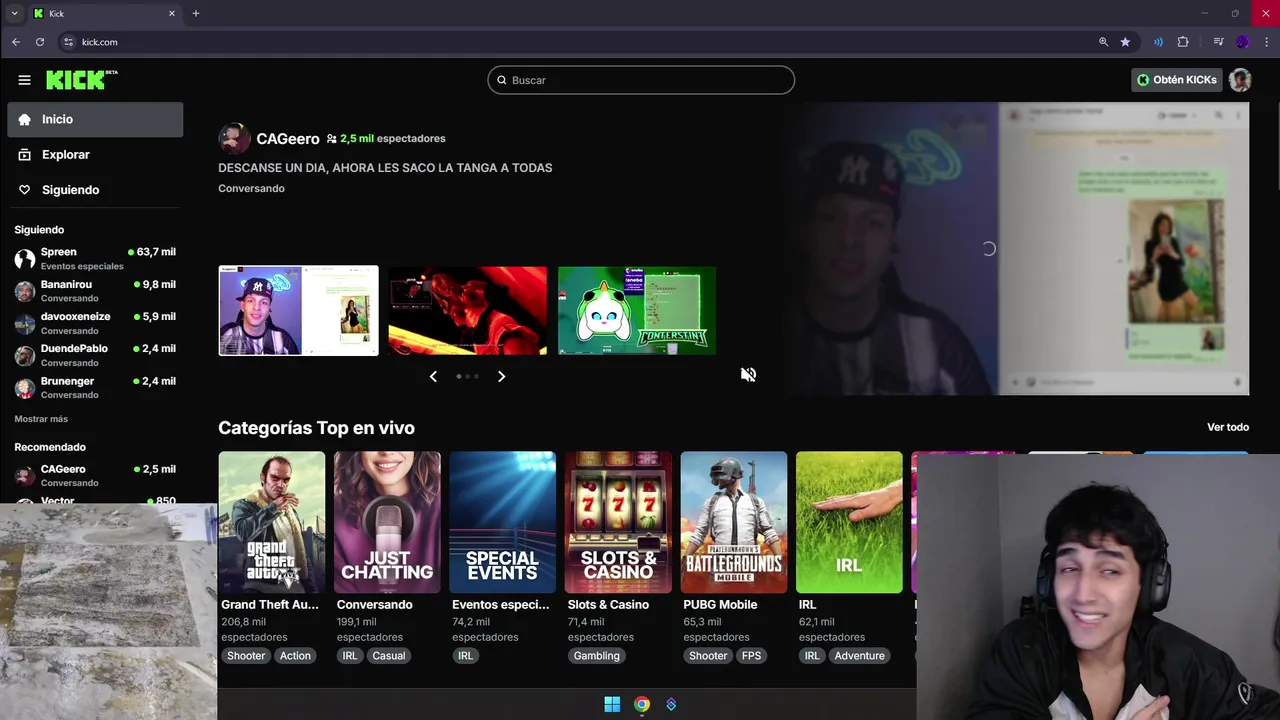Click Gambling tag under Slots & Casino
The height and width of the screenshot is (720, 1280).
(x=597, y=656)
